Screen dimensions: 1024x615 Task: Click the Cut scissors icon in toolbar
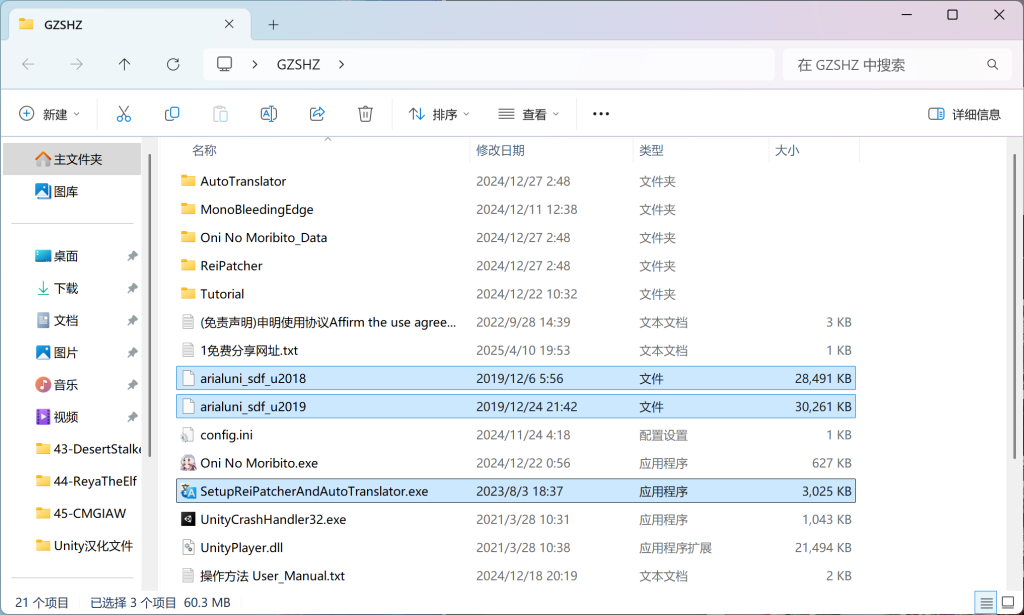[x=124, y=114]
